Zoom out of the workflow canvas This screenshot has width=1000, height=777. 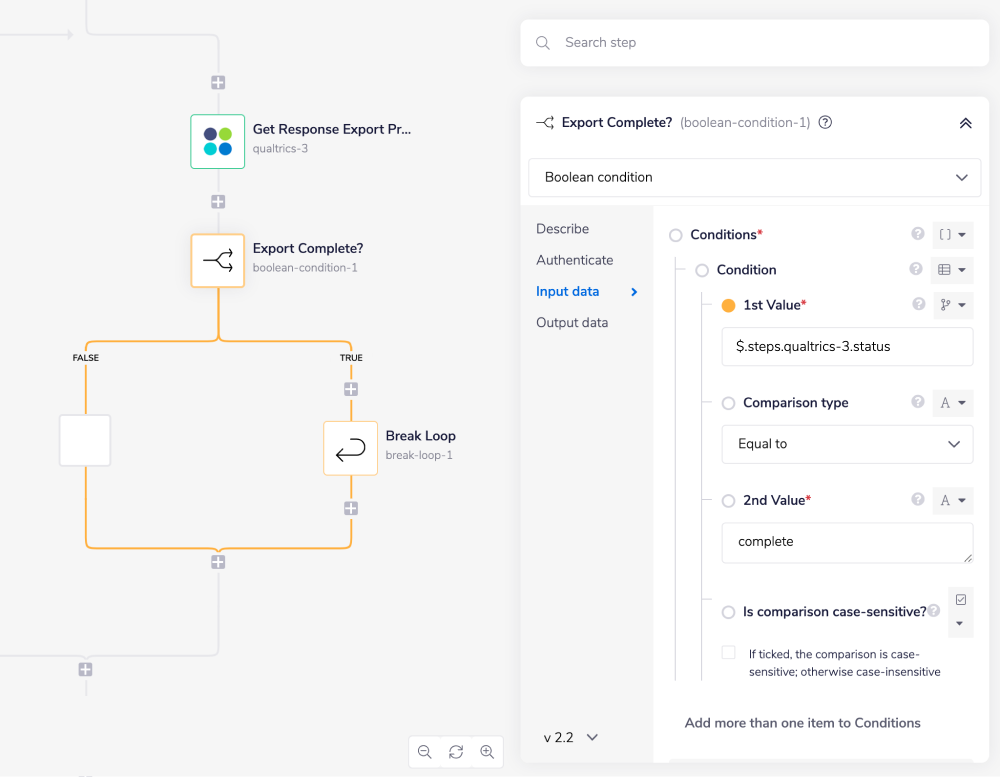424,751
